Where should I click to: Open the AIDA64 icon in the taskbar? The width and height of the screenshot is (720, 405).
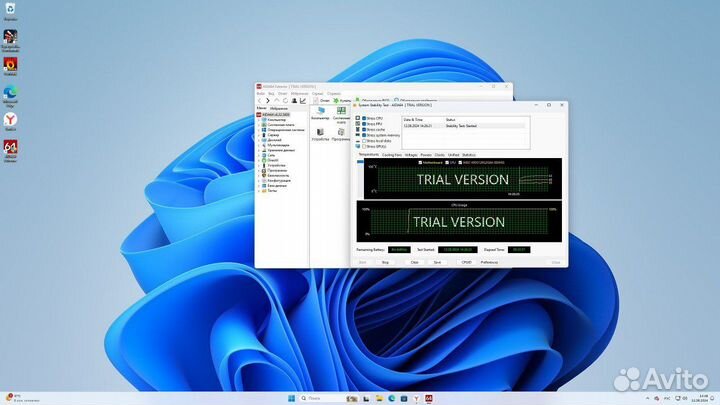[430, 397]
